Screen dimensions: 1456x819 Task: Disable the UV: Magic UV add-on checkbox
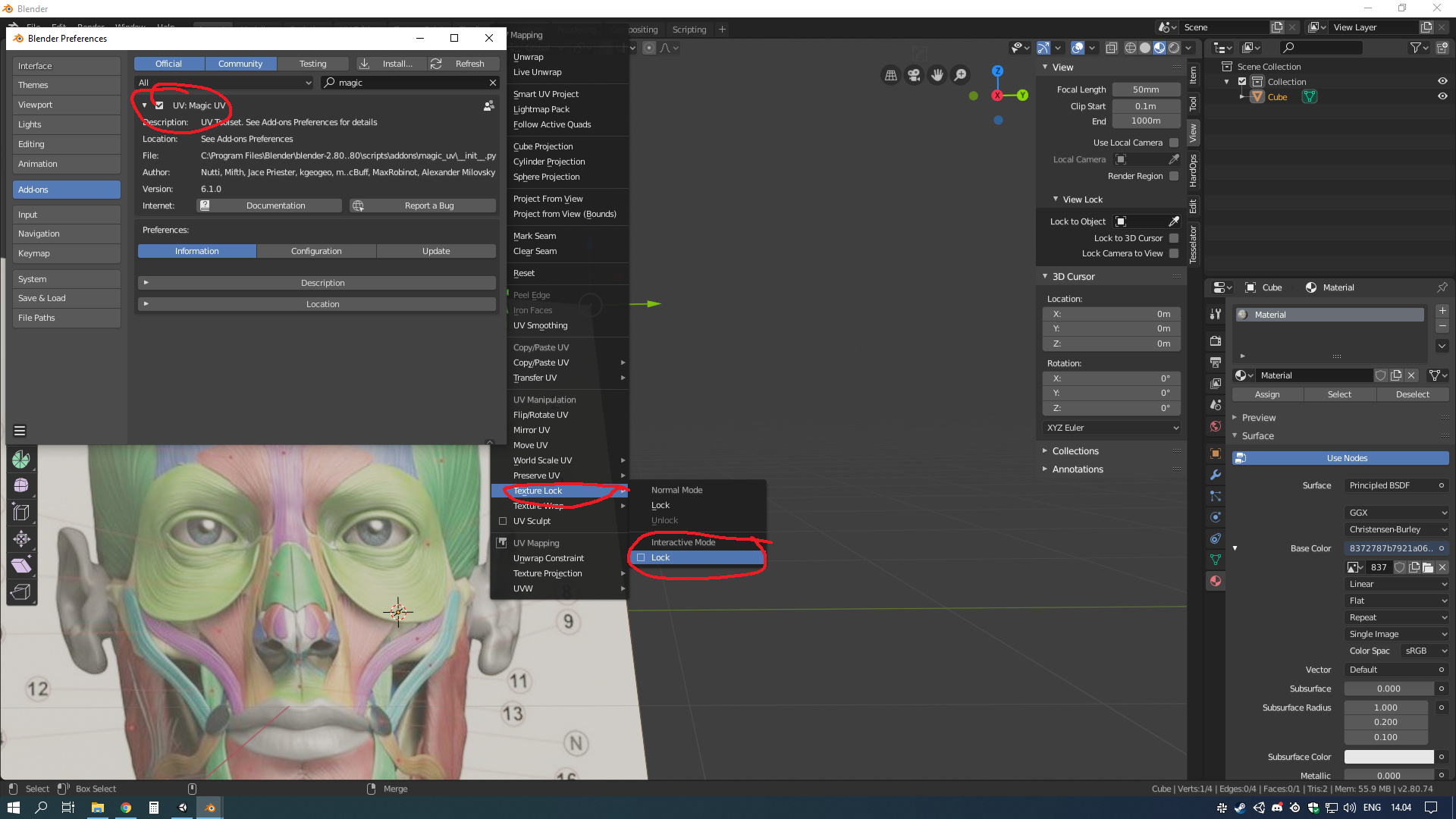159,105
